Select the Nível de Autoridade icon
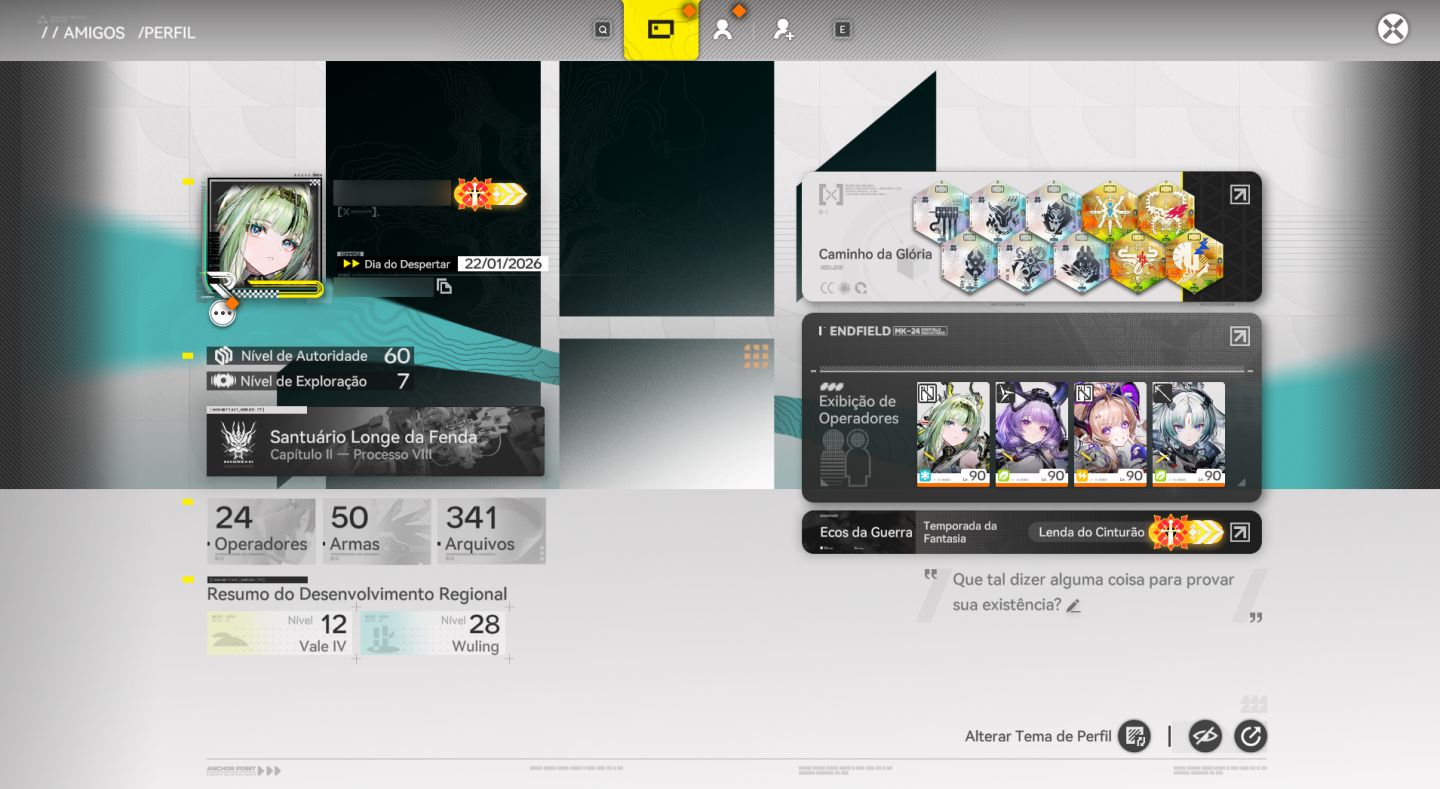Viewport: 1440px width, 789px height. [x=223, y=356]
